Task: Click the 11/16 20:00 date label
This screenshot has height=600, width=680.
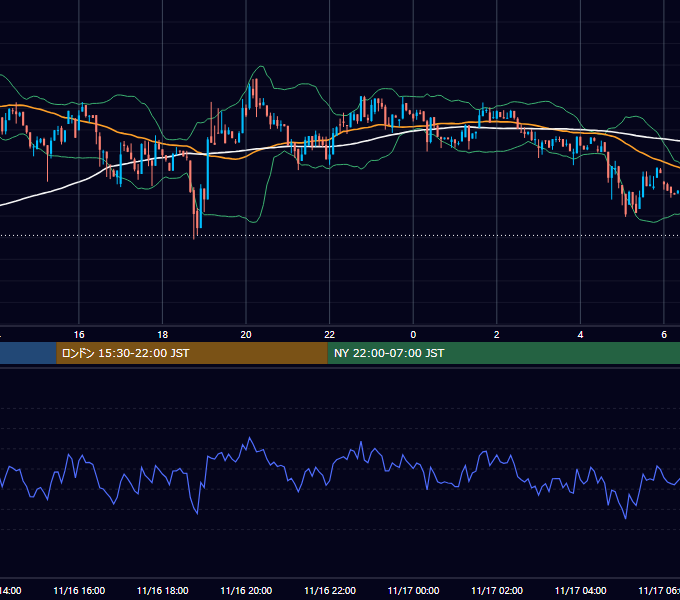Action: 246,590
